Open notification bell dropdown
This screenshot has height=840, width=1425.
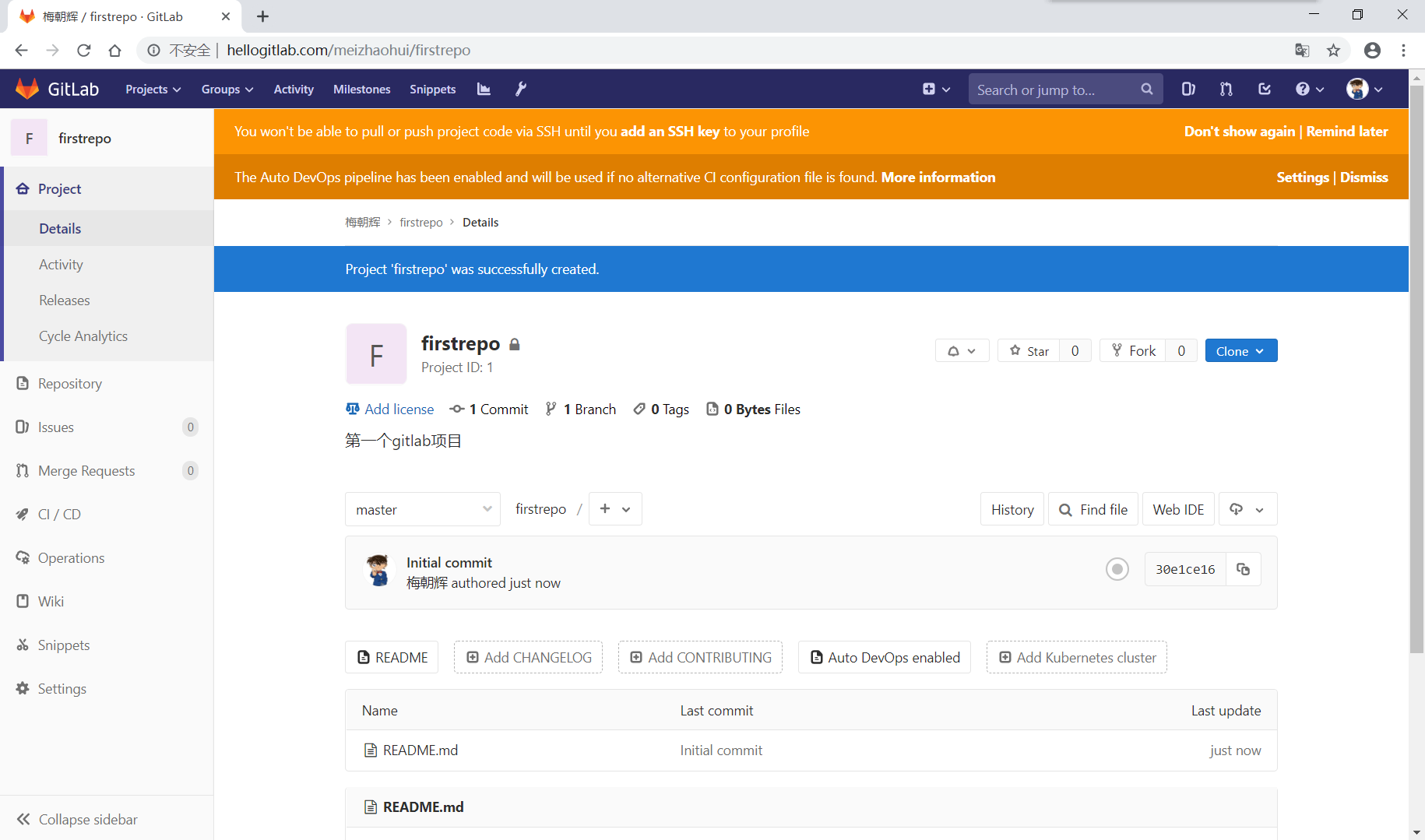(962, 350)
